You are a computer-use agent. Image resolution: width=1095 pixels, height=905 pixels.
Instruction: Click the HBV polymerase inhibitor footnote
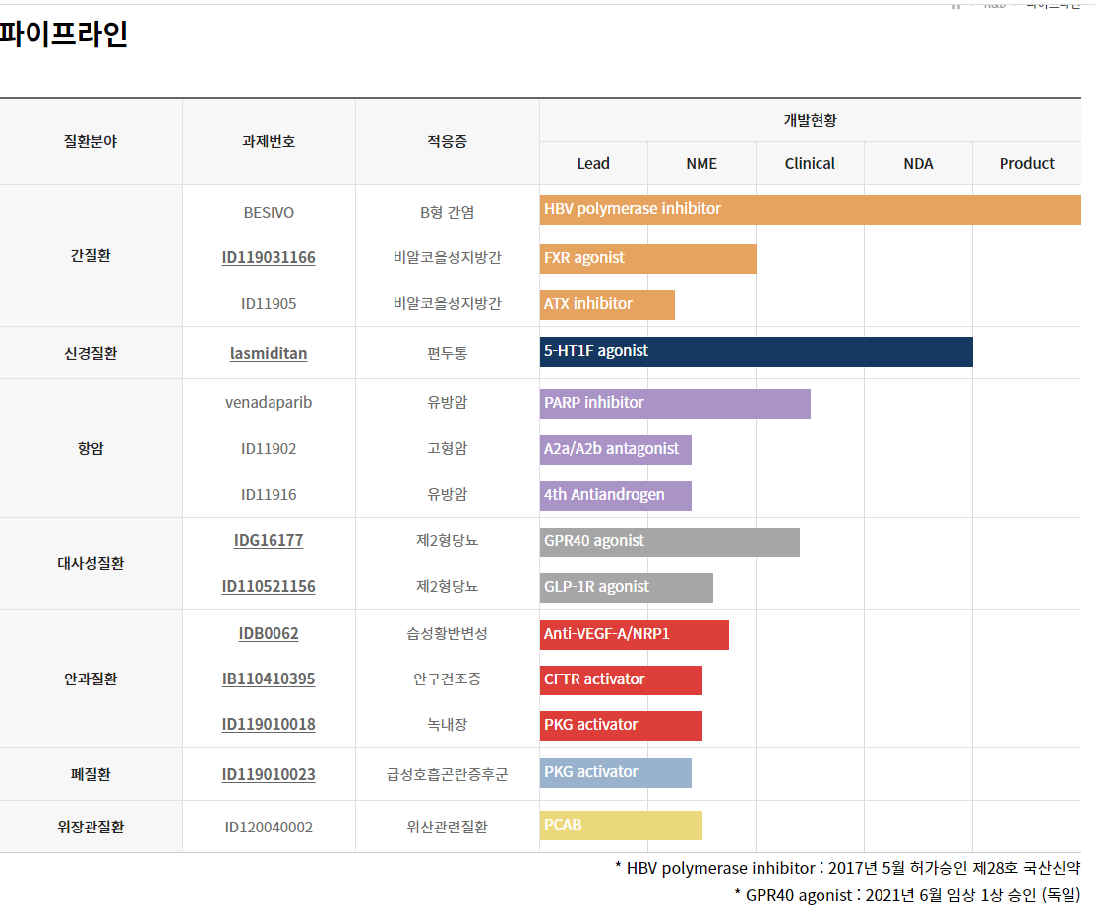click(848, 869)
